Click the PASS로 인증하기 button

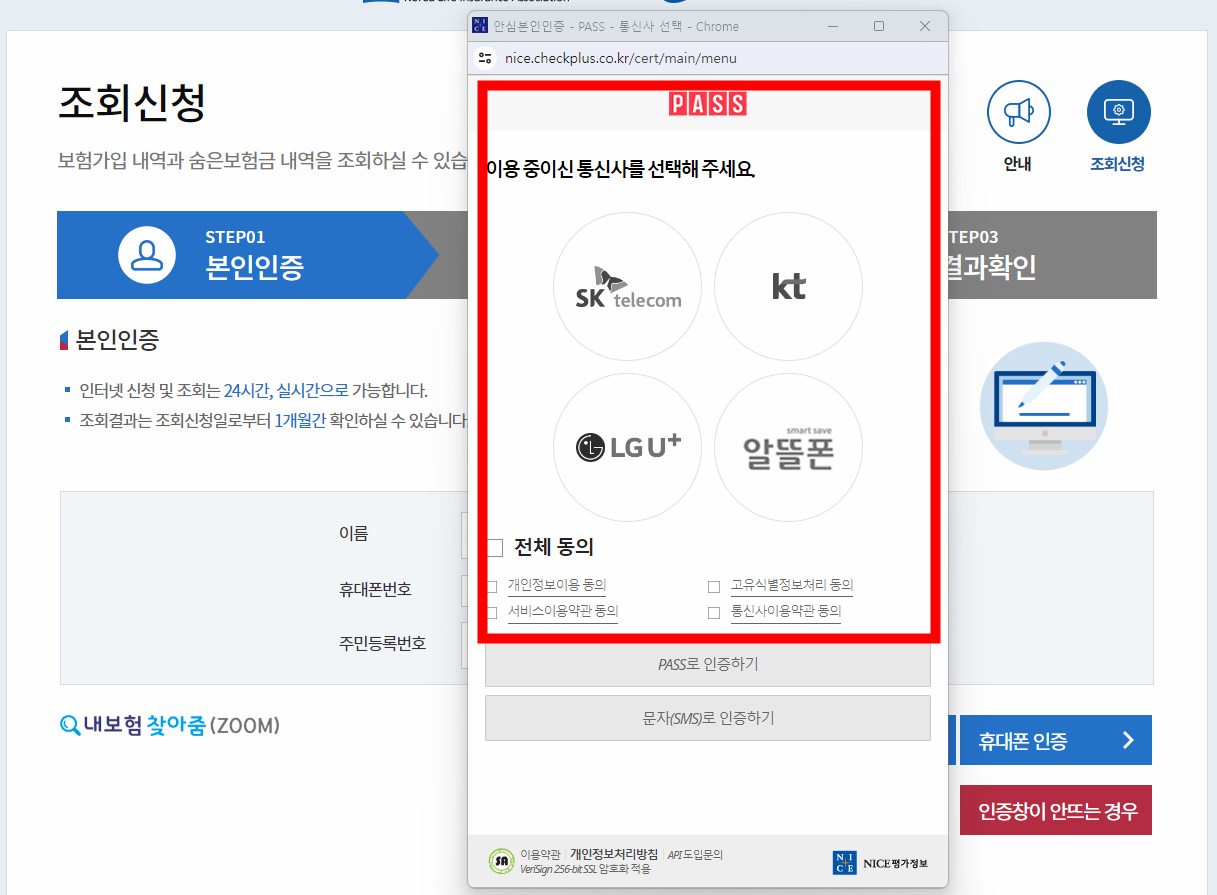pos(708,664)
